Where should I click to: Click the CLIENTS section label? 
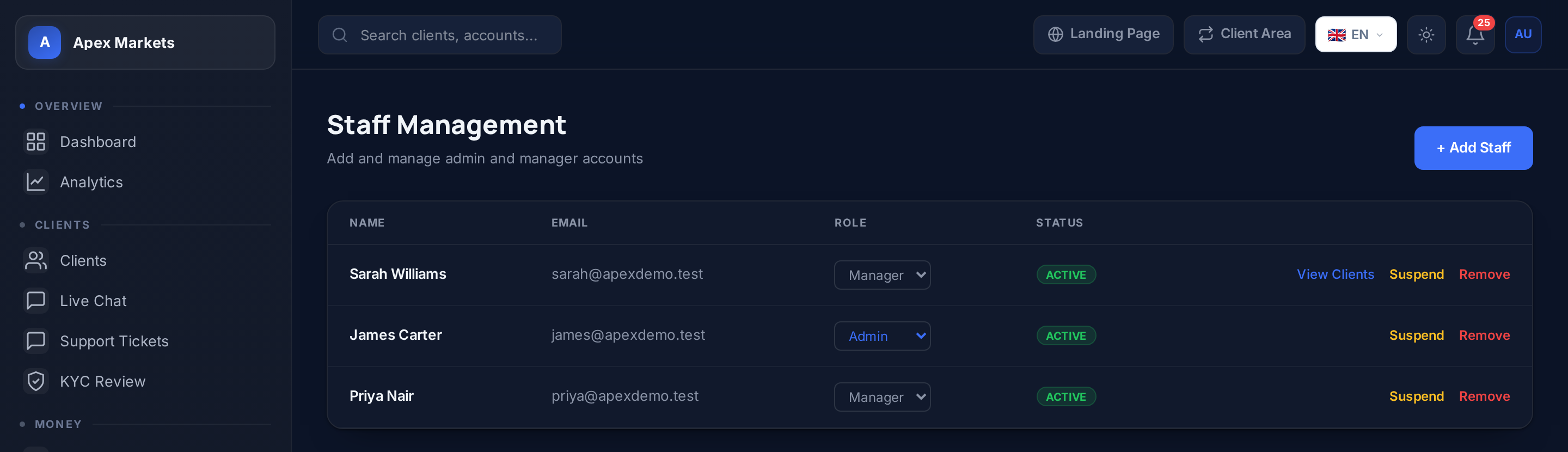62,225
